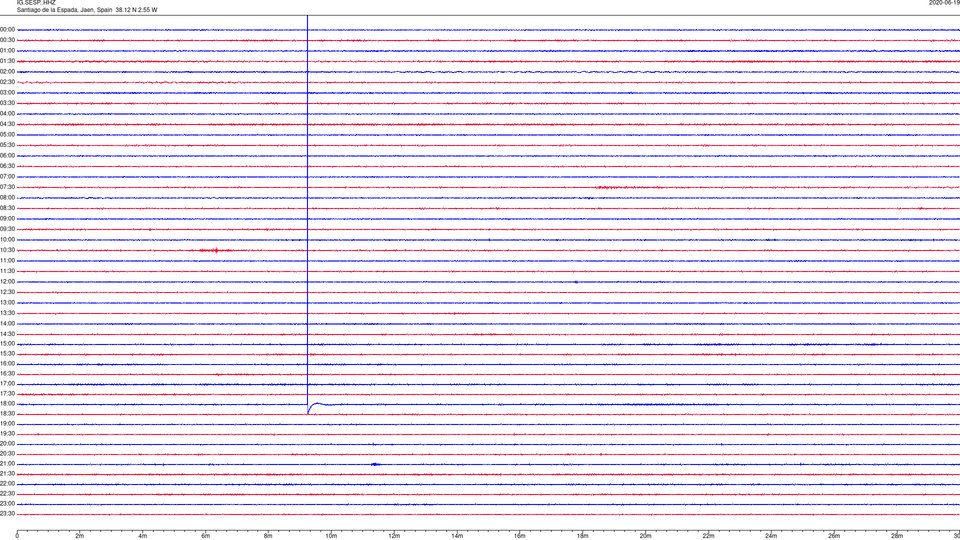Click the 05:00 trace label
The width and height of the screenshot is (960, 540).
click(7, 134)
